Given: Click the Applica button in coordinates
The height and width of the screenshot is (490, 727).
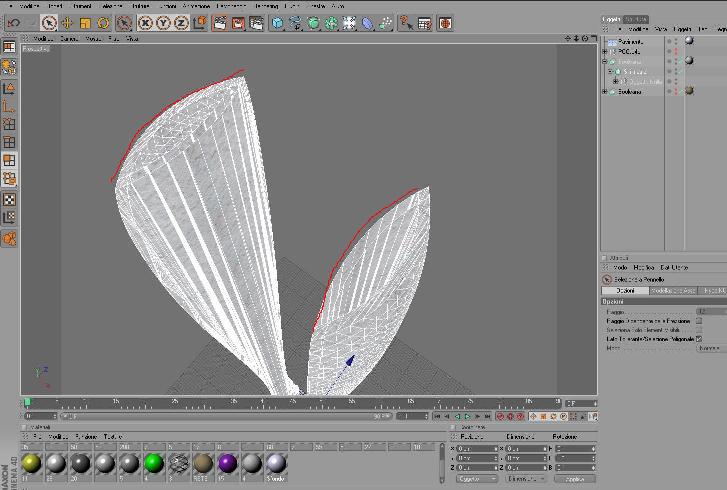Looking at the screenshot, I should [574, 478].
